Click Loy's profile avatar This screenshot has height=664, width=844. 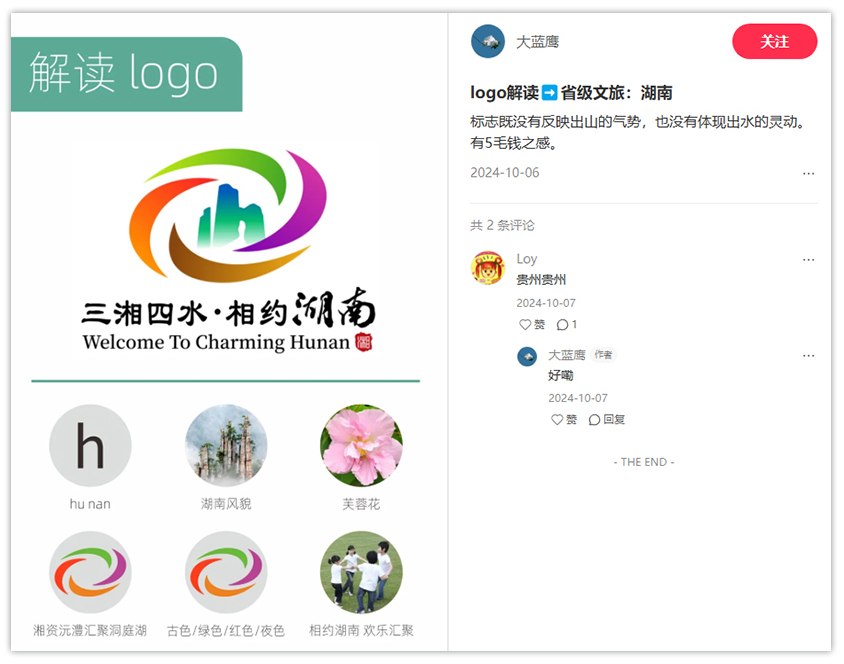488,268
